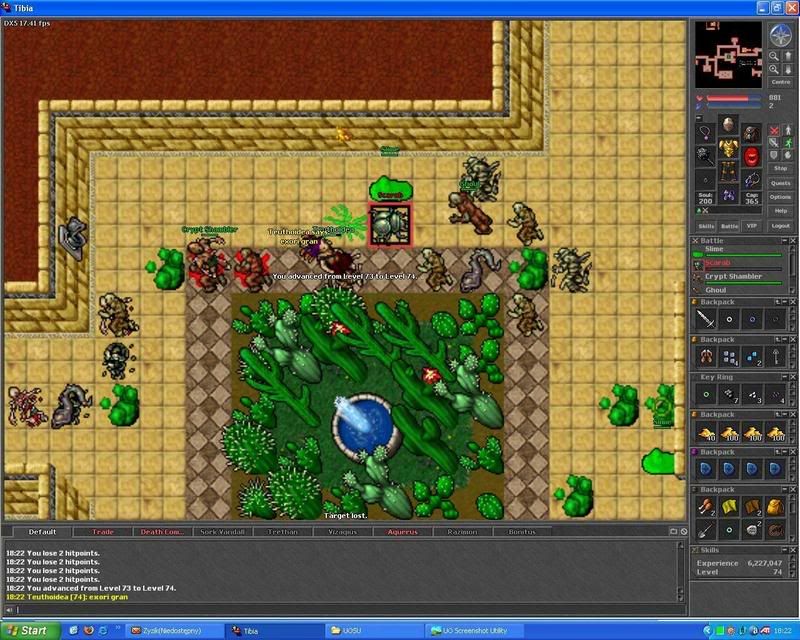800x640 pixels.
Task: Select the equipped legs armor
Action: coord(729,171)
